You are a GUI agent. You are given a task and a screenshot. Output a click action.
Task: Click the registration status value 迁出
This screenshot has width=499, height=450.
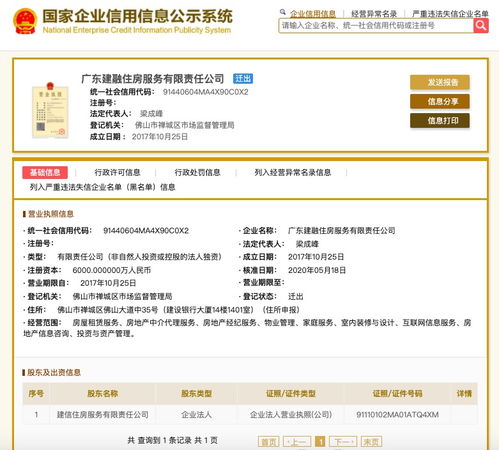pos(295,296)
